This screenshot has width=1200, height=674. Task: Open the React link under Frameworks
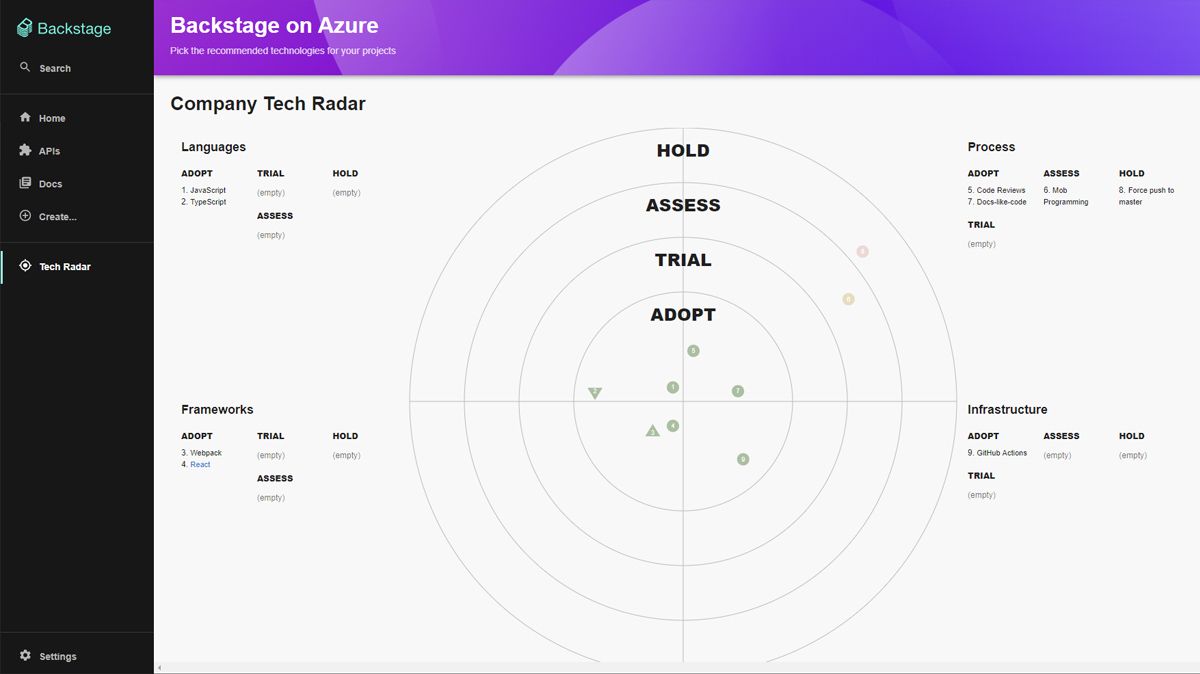coord(200,465)
